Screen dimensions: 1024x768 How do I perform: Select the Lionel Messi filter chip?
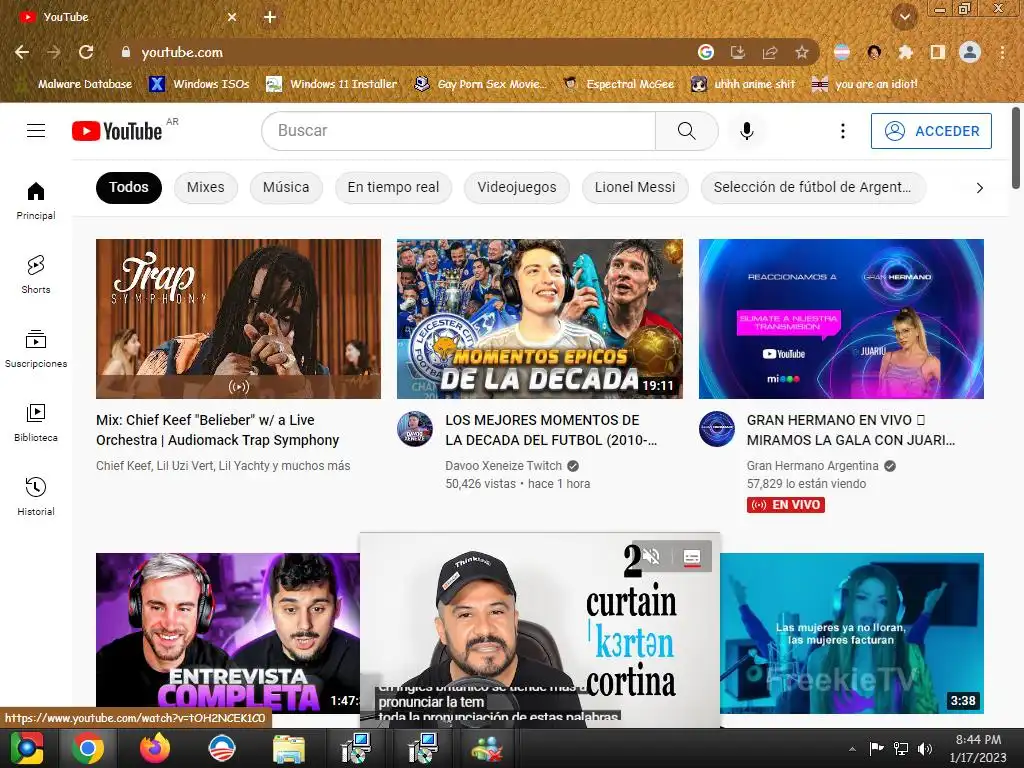point(635,187)
